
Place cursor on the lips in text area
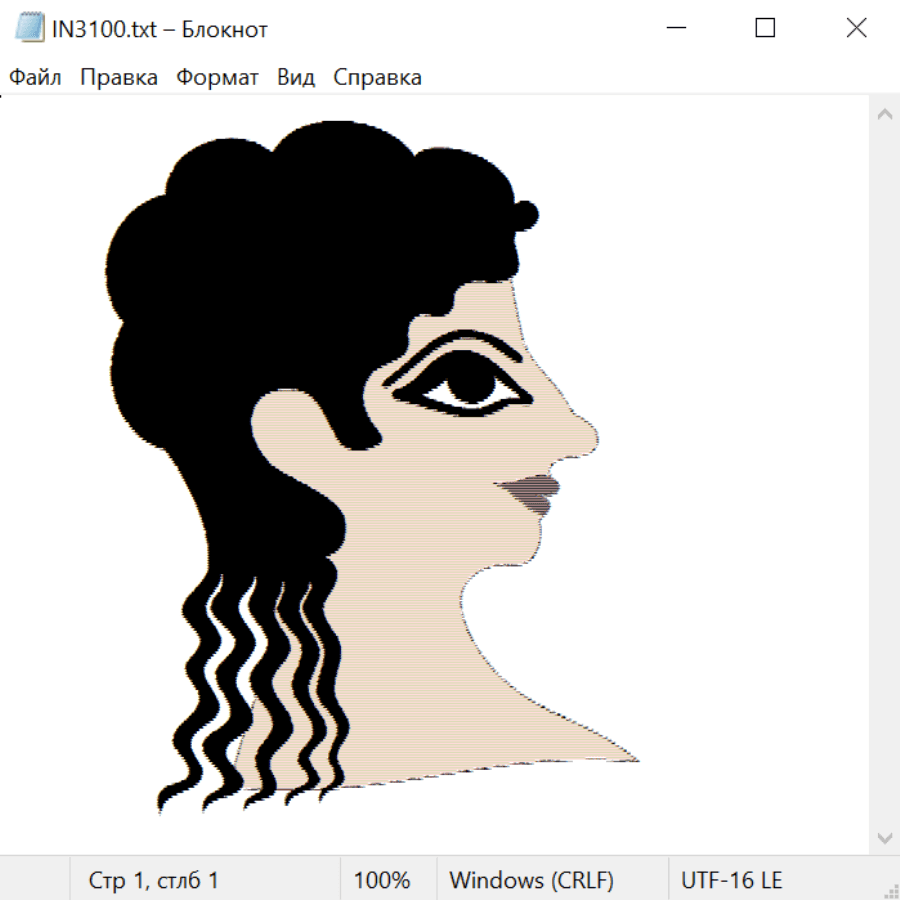pyautogui.click(x=532, y=492)
